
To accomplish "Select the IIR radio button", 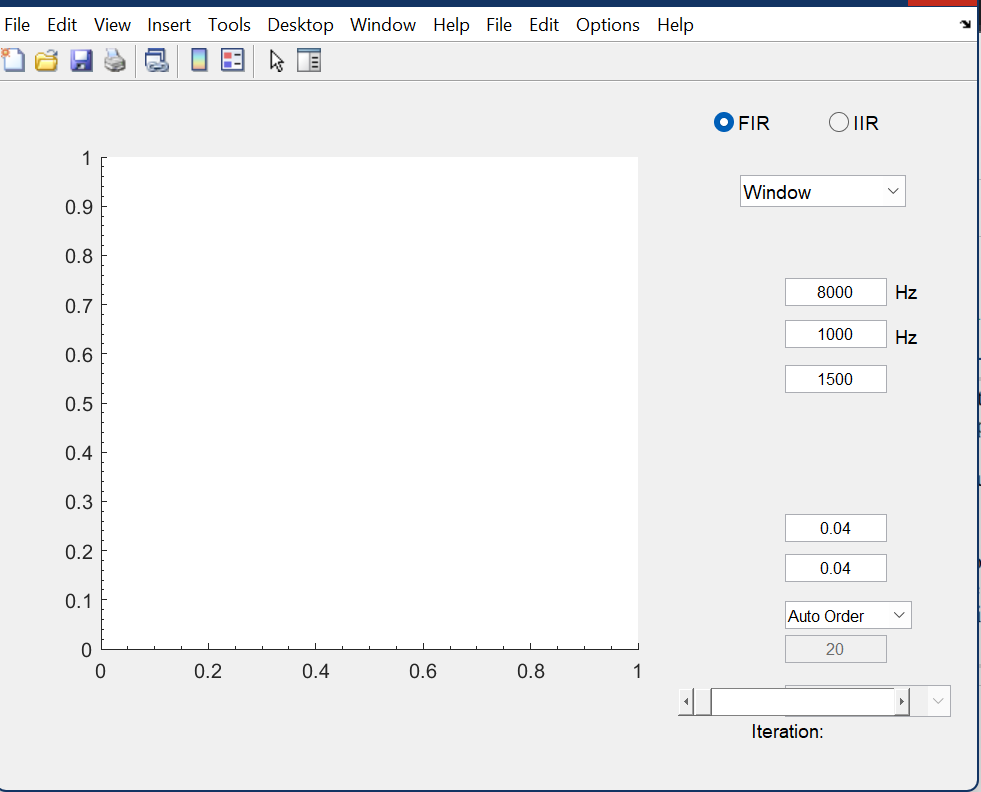I will (x=838, y=122).
